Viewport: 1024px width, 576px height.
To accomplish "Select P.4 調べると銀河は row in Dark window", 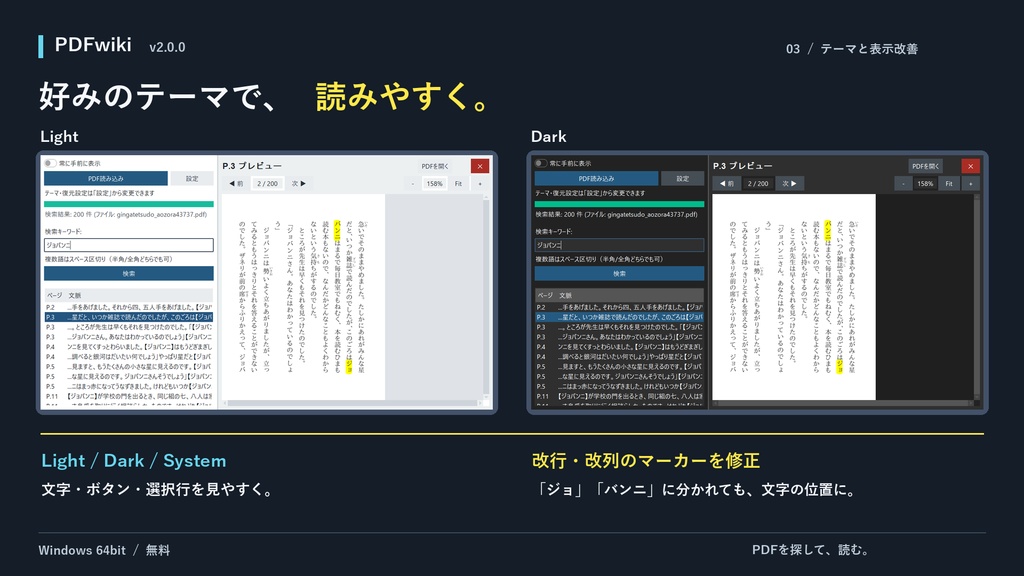I will coord(619,357).
